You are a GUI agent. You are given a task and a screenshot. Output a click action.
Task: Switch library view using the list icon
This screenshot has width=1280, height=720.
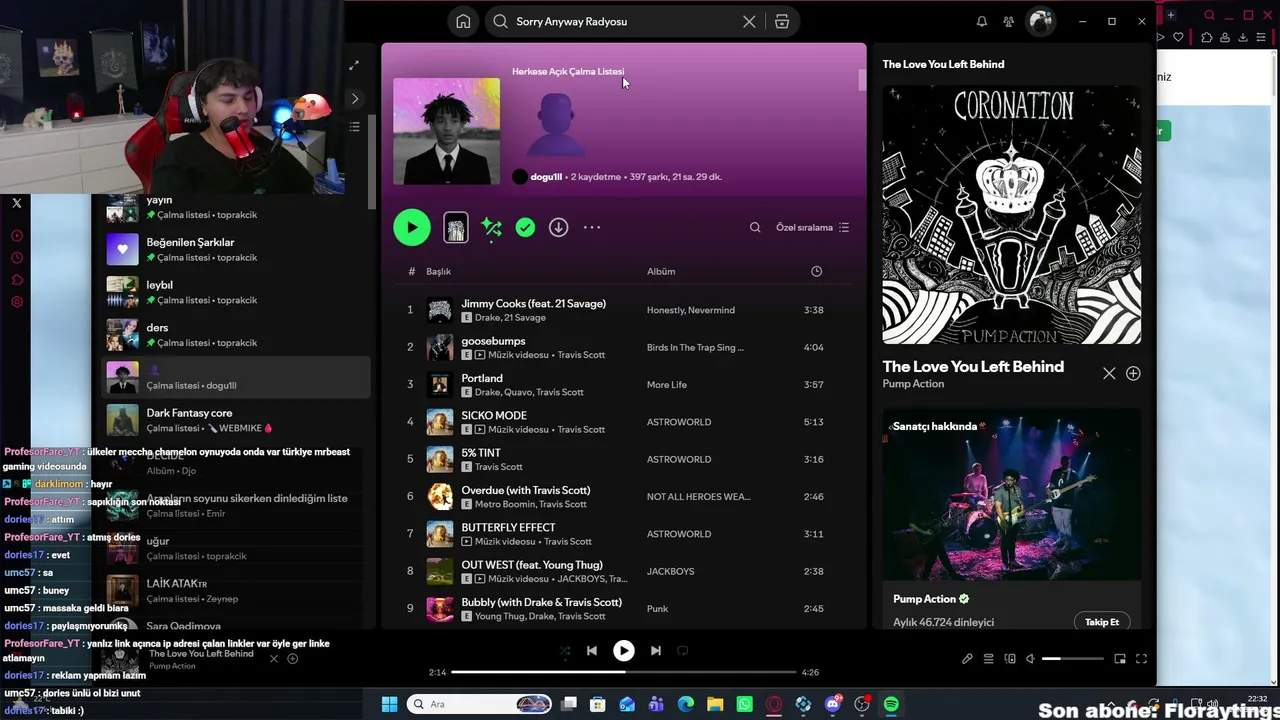[x=354, y=127]
